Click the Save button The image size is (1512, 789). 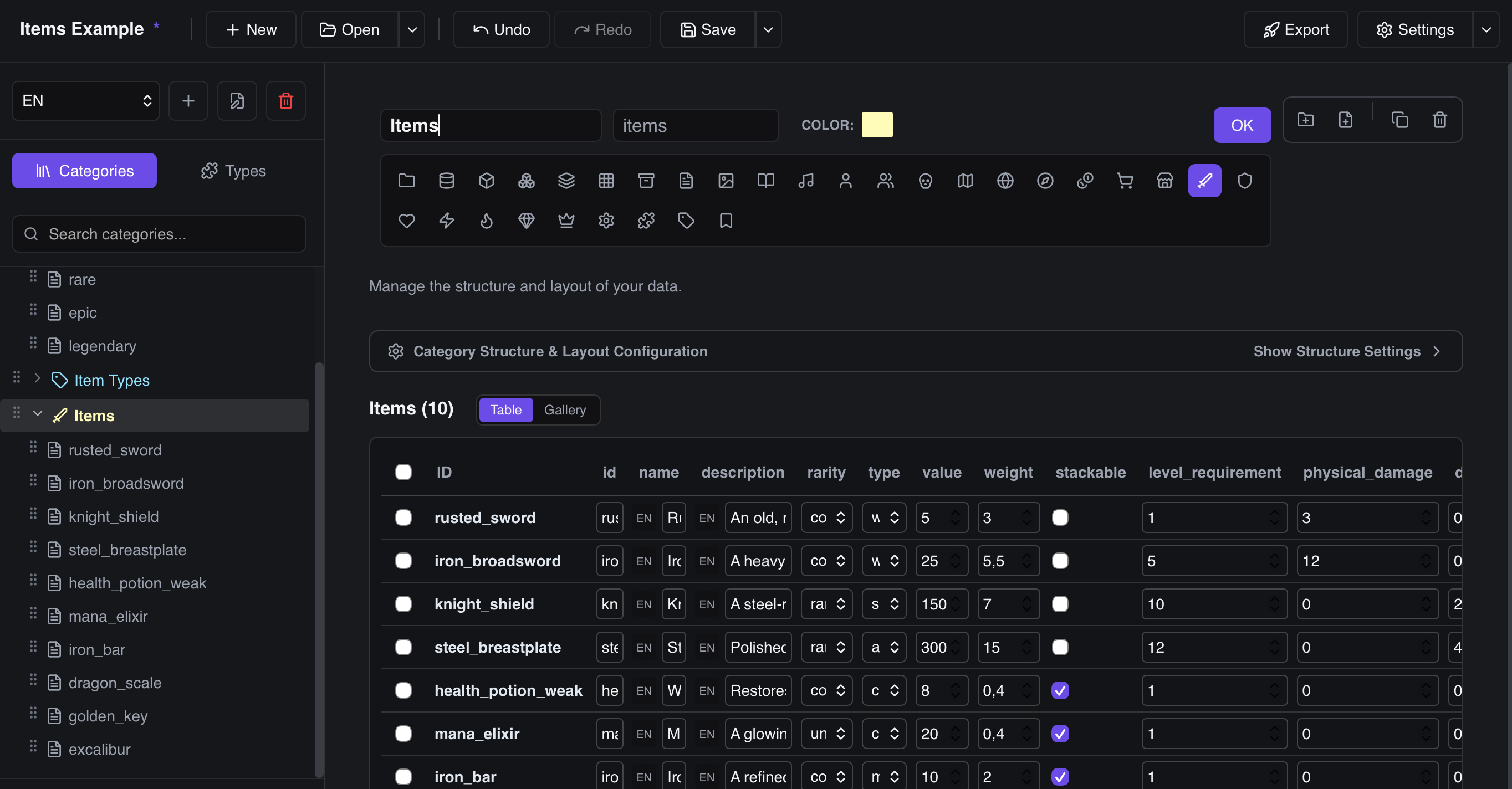pyautogui.click(x=707, y=29)
